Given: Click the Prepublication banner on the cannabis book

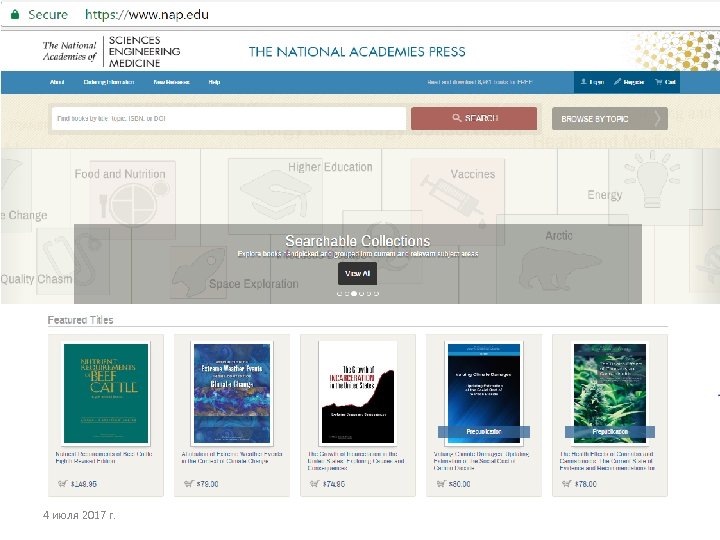Looking at the screenshot, I should coord(610,432).
